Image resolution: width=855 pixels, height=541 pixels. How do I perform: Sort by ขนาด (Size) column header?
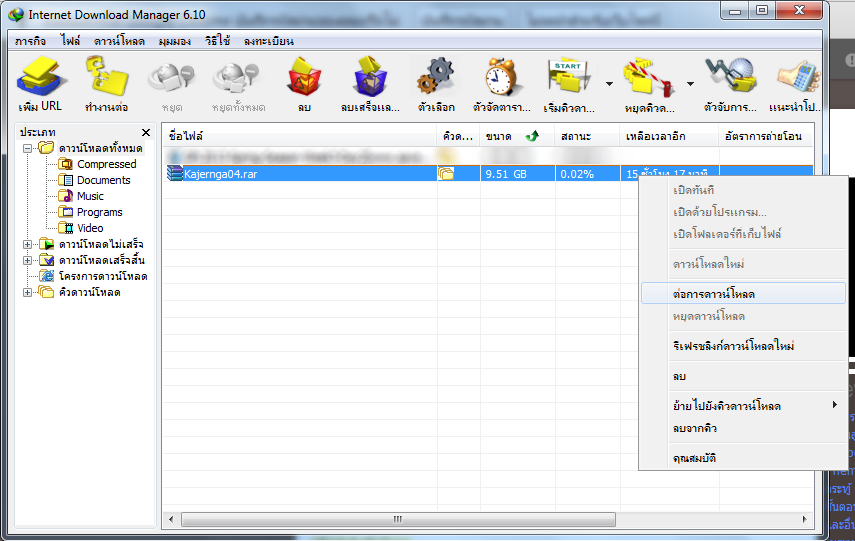tap(517, 136)
